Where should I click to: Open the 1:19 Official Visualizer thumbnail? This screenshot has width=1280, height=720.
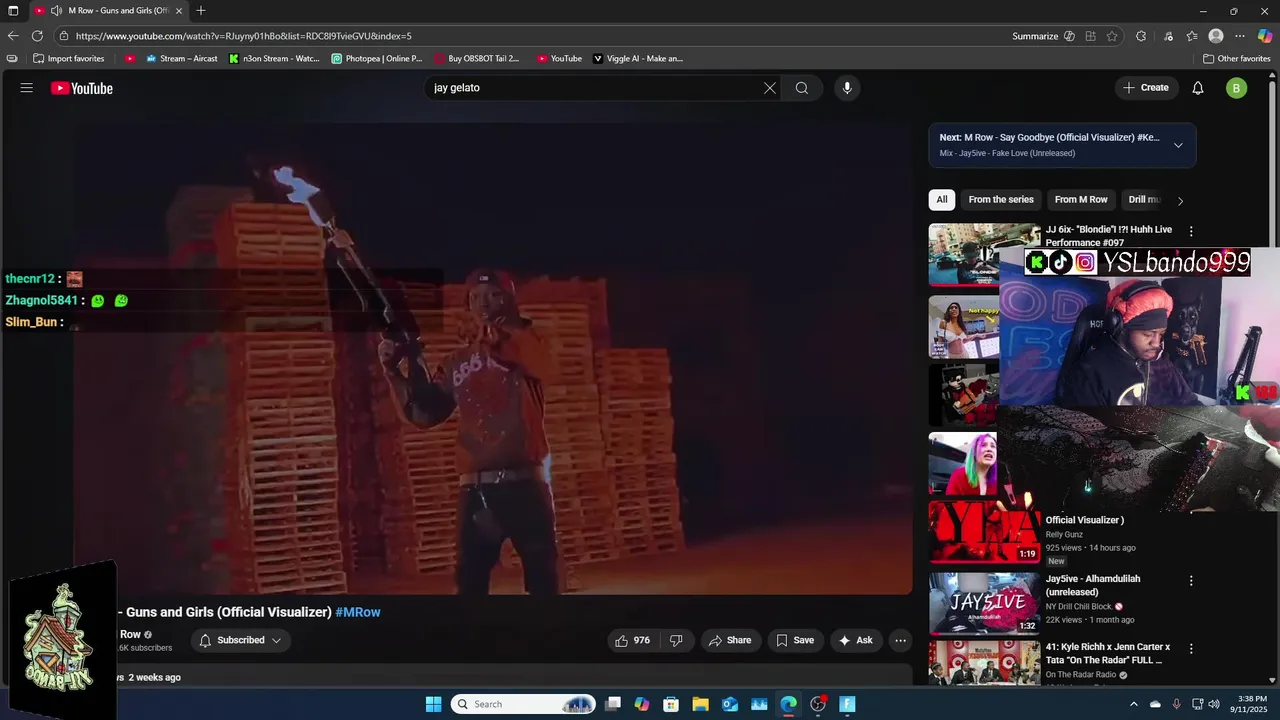pyautogui.click(x=984, y=533)
